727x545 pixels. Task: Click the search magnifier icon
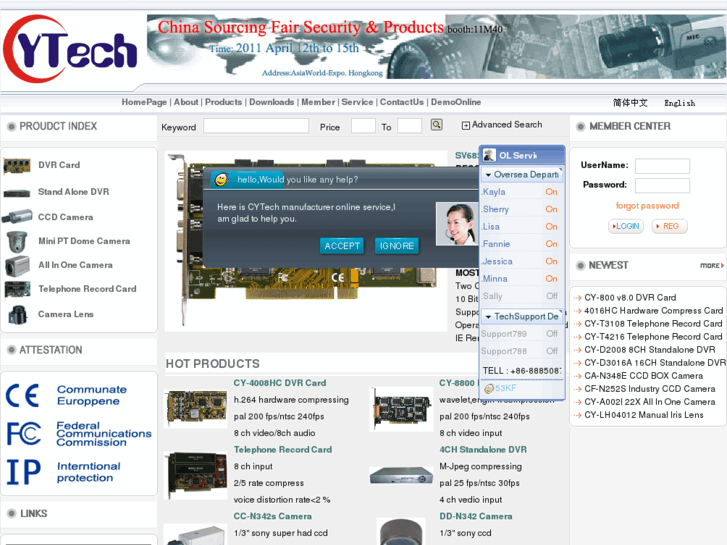436,125
